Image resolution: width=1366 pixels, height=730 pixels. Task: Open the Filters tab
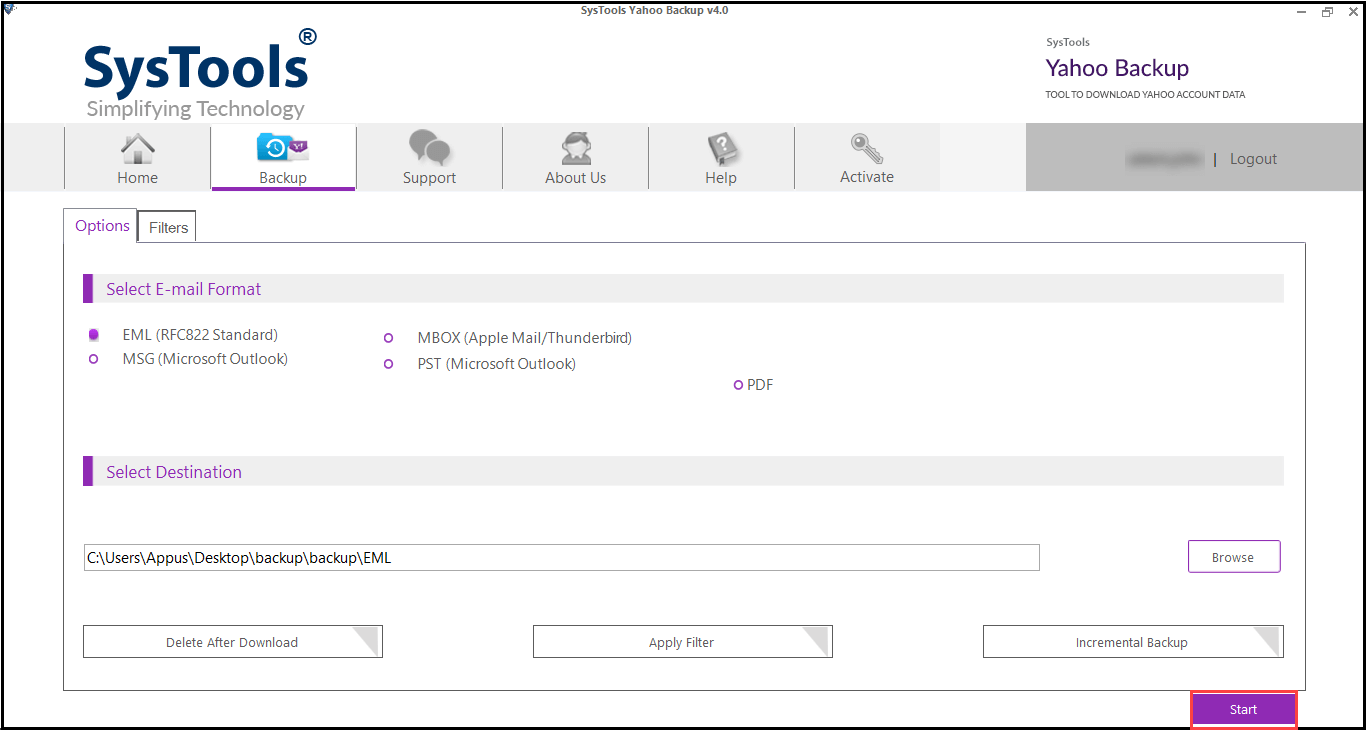pyautogui.click(x=168, y=228)
